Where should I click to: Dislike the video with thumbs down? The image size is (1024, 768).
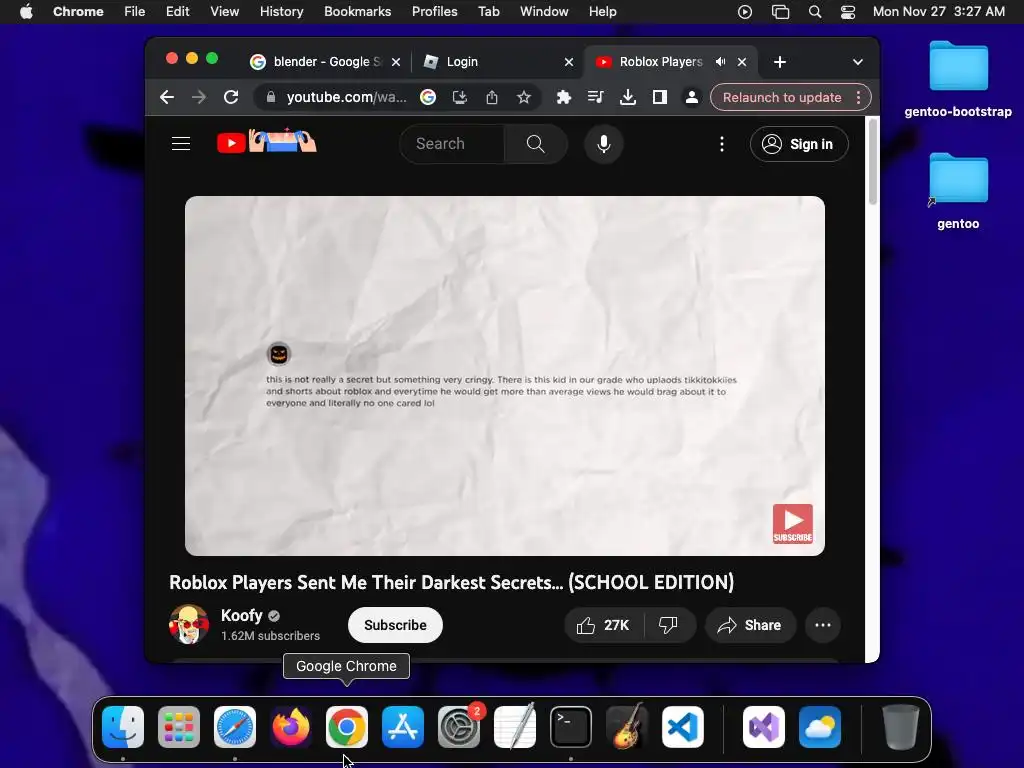coord(668,625)
